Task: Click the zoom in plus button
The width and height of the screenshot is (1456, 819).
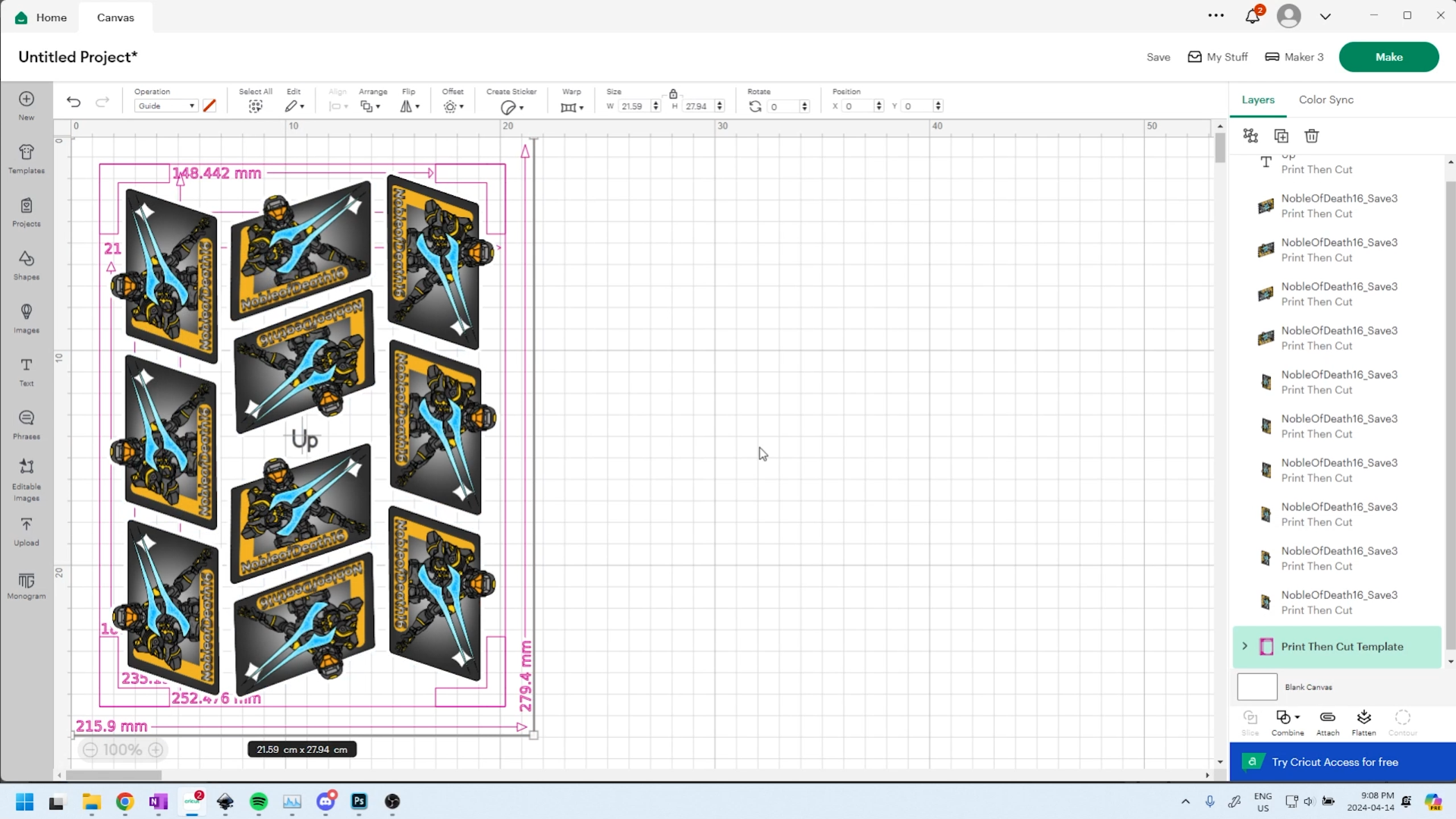Action: 156,750
